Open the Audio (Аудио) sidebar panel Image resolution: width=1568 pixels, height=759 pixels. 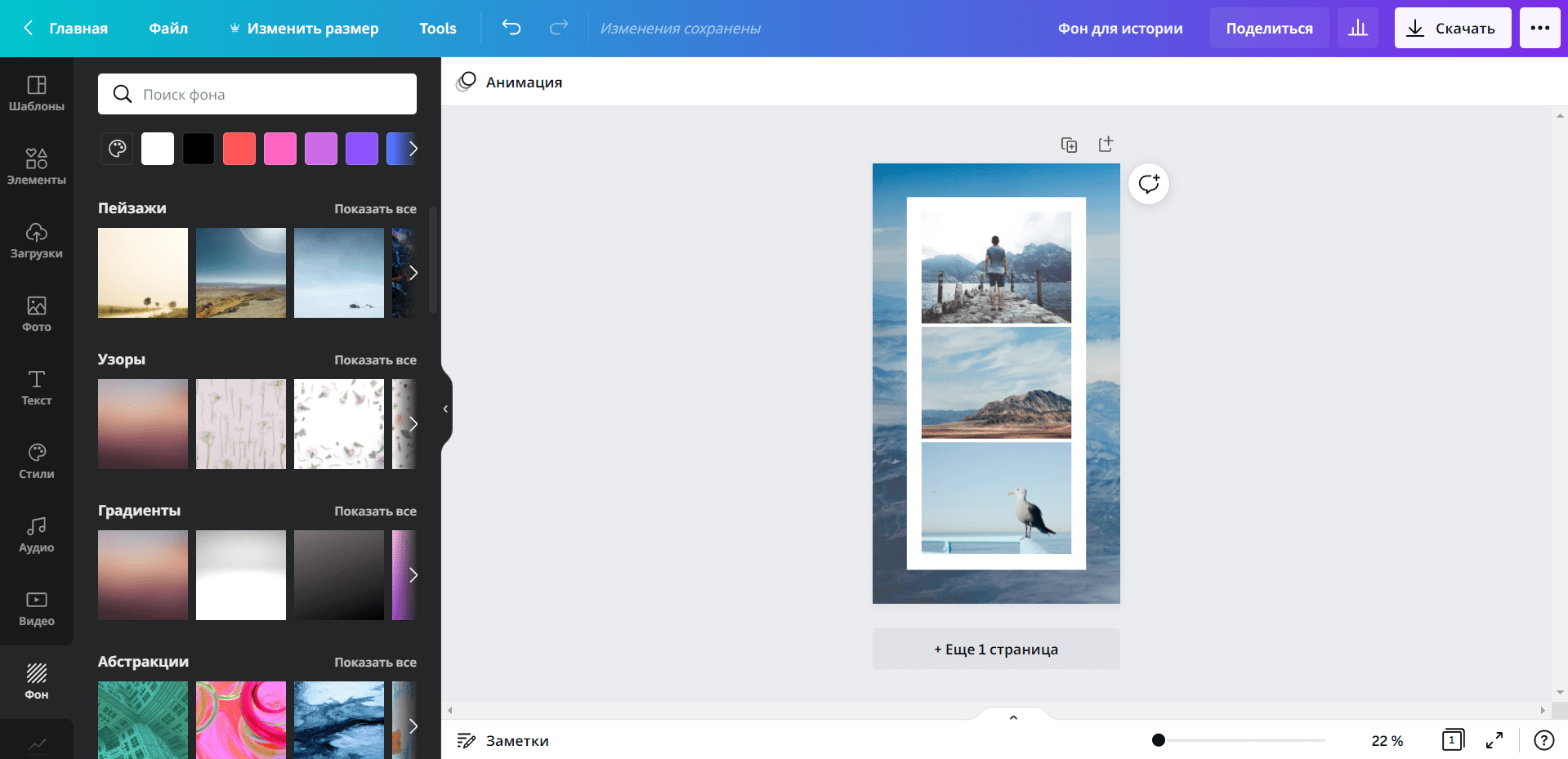point(37,534)
